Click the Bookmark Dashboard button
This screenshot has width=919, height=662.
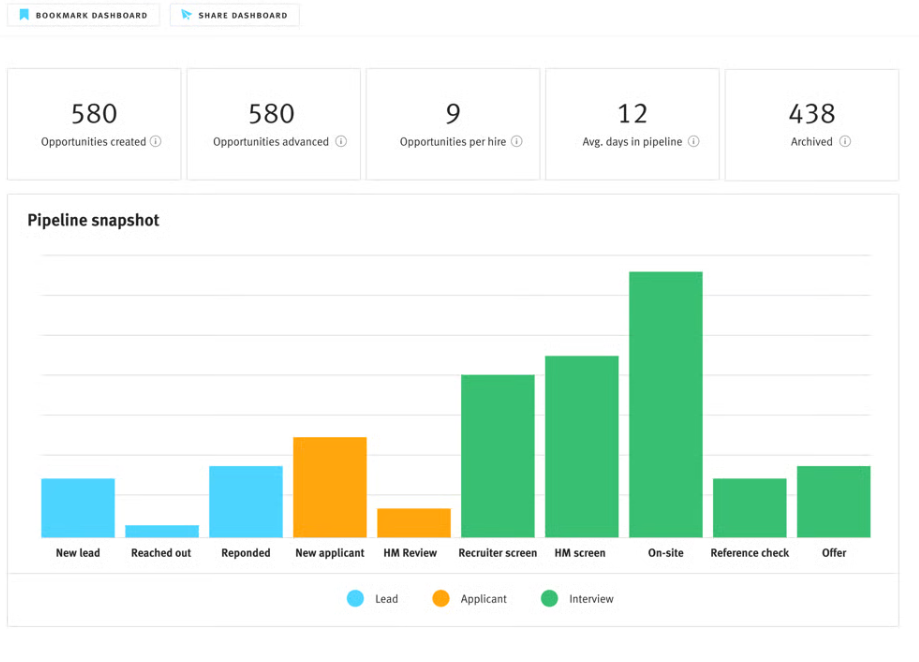[x=83, y=14]
